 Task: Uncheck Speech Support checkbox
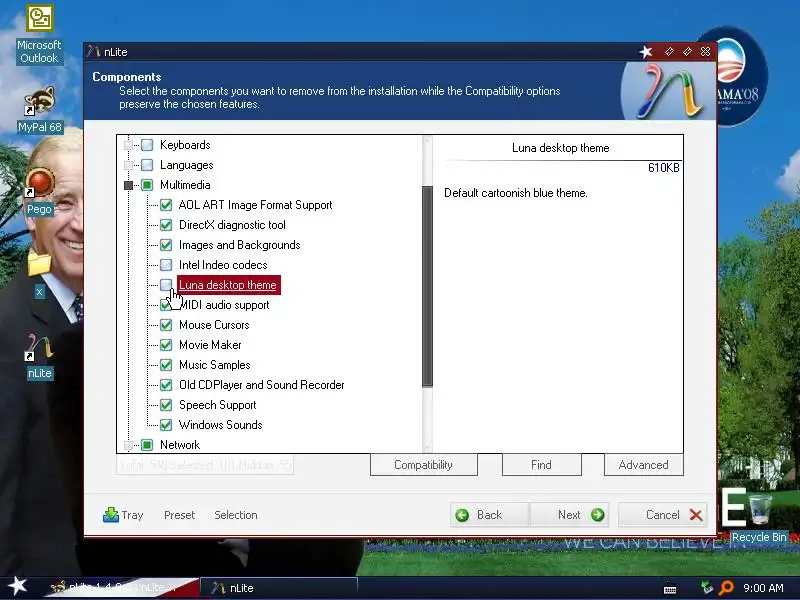pyautogui.click(x=166, y=405)
